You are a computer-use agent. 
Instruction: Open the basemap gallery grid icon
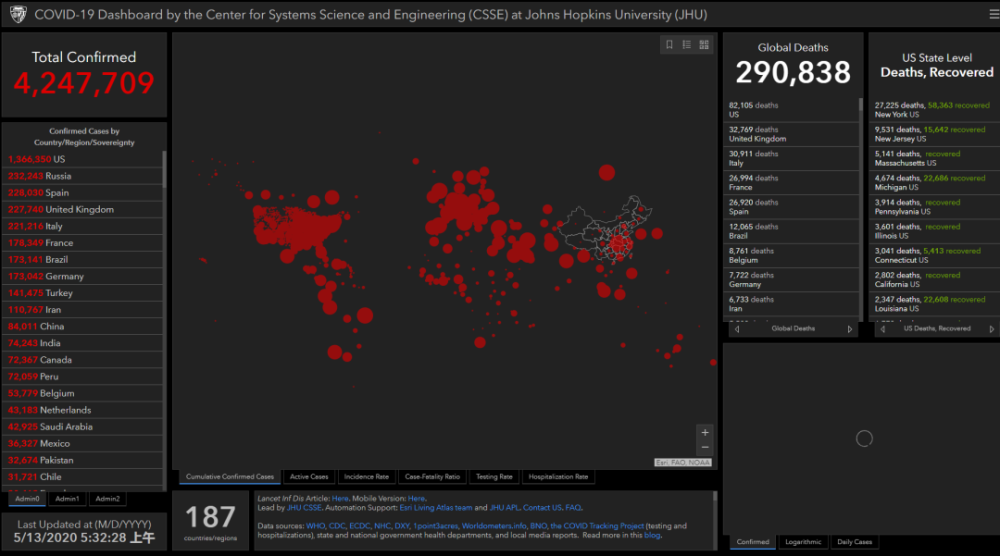[704, 45]
